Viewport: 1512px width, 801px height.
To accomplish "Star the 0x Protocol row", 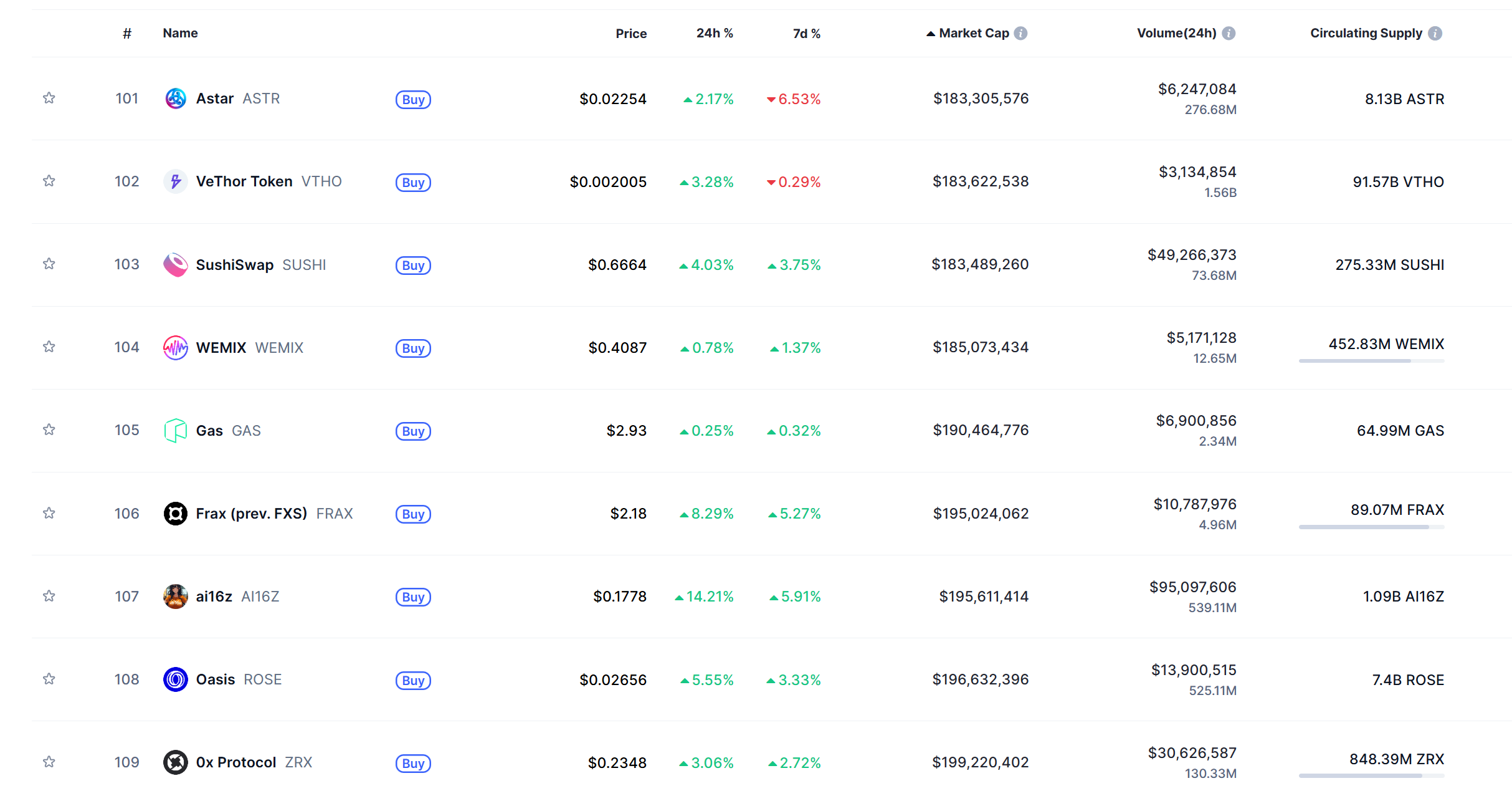I will 49,762.
